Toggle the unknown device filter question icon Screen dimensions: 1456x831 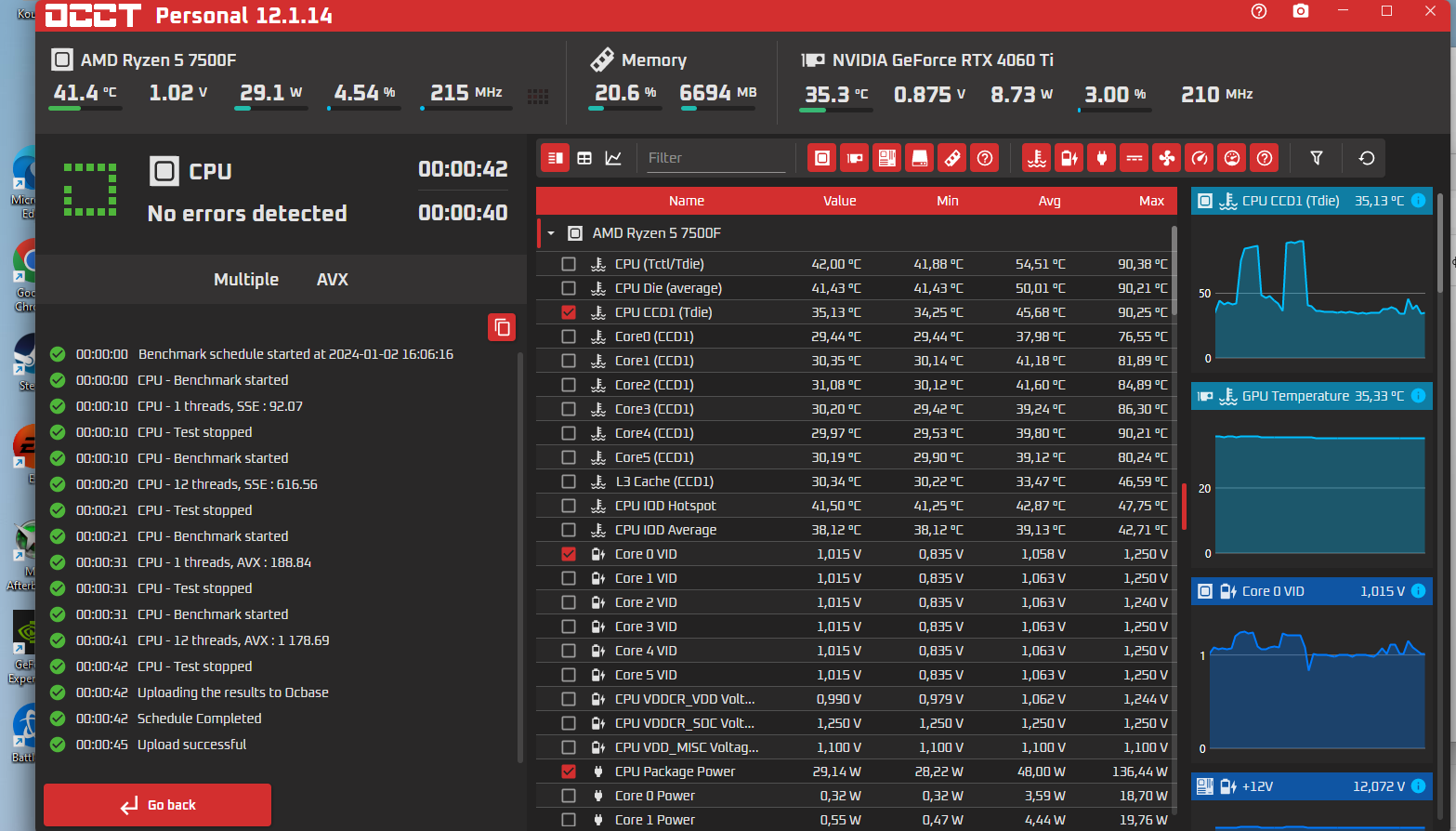pyautogui.click(x=985, y=158)
